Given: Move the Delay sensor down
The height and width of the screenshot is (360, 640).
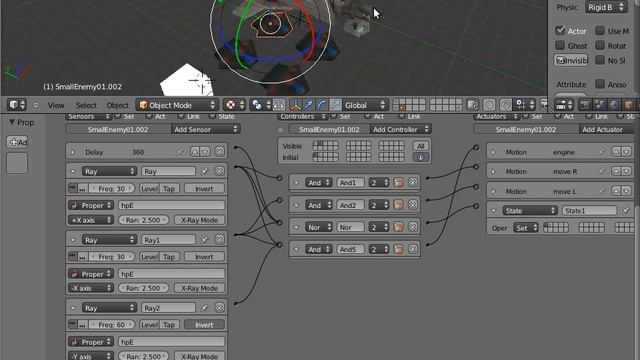Looking at the screenshot, I should [x=205, y=152].
